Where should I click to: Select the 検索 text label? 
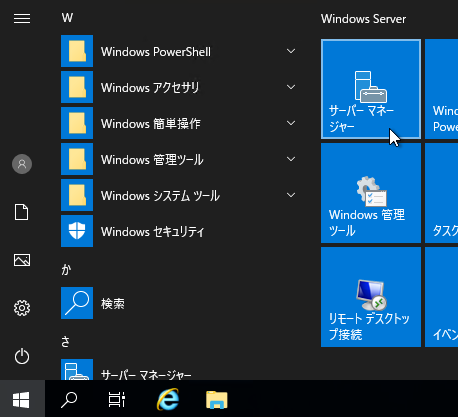(113, 304)
